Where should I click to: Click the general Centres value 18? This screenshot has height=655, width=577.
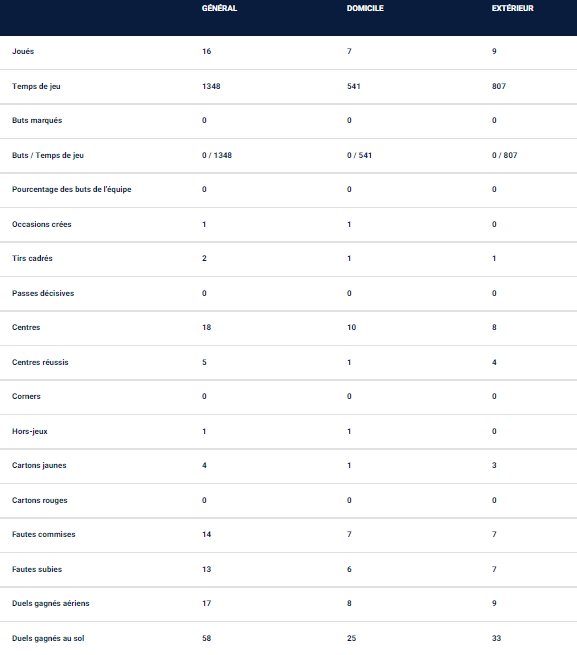point(206,328)
